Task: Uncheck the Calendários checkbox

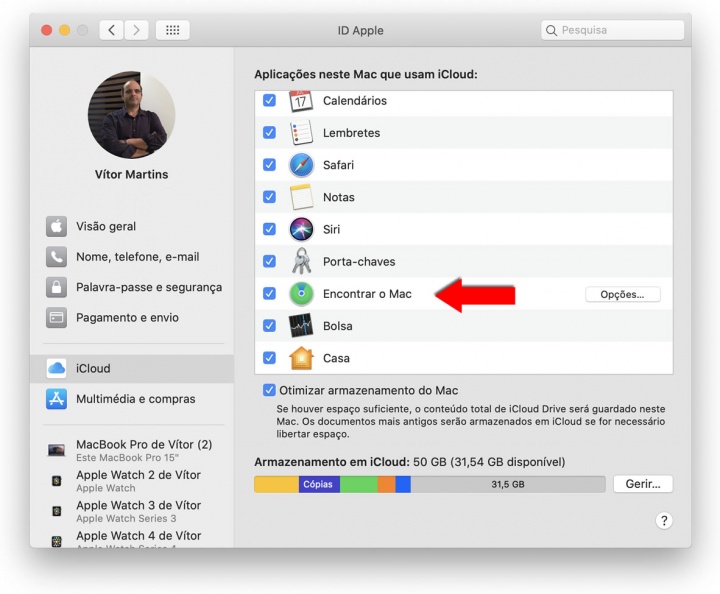Action: (270, 100)
